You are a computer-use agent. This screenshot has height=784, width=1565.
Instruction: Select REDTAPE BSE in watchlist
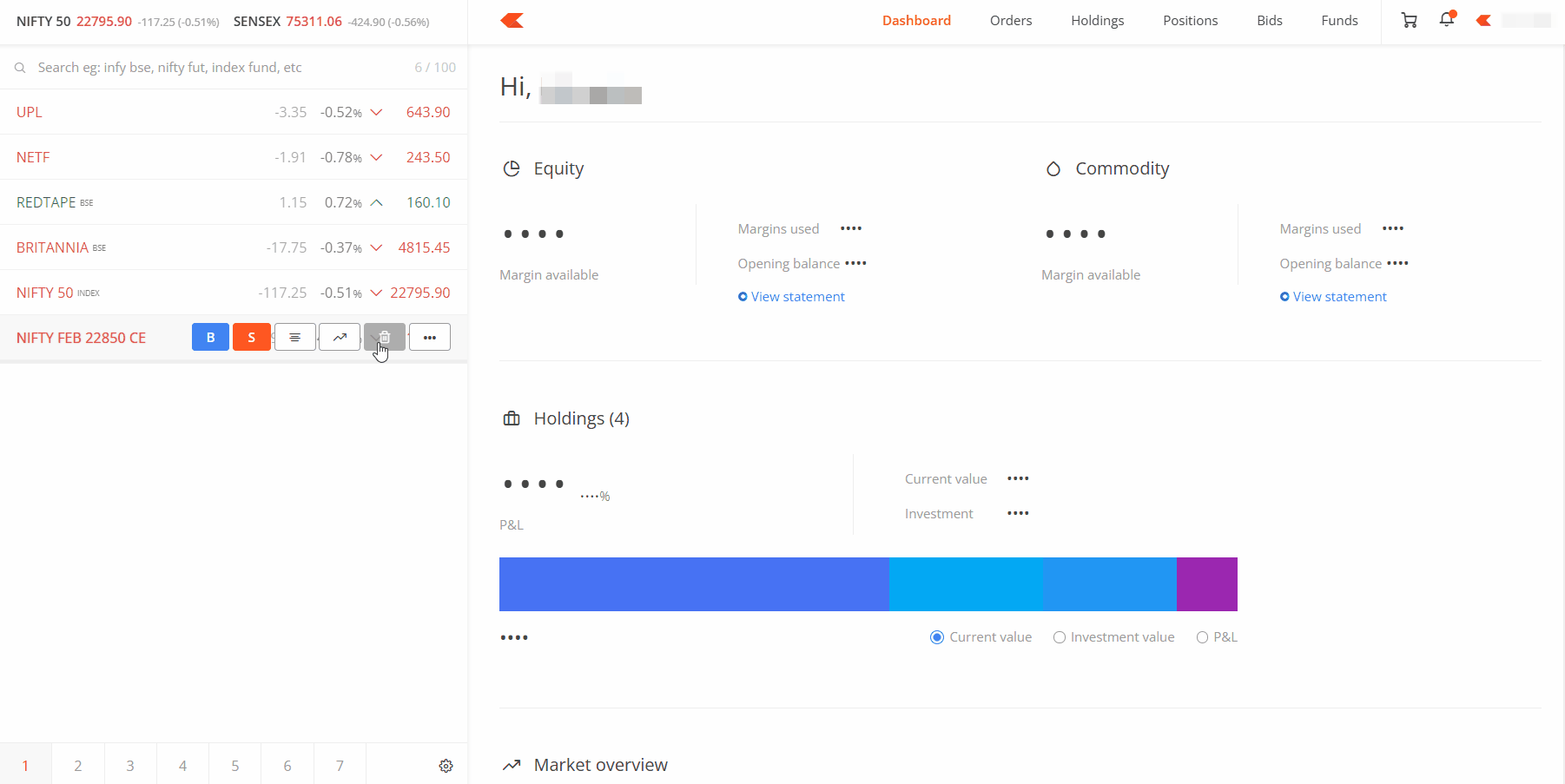click(234, 202)
